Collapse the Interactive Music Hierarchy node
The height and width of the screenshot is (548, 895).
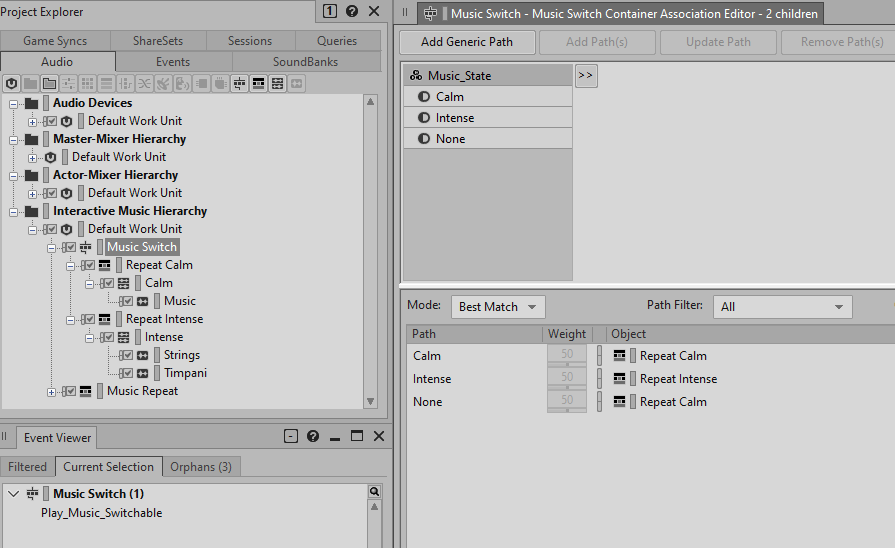[x=14, y=211]
